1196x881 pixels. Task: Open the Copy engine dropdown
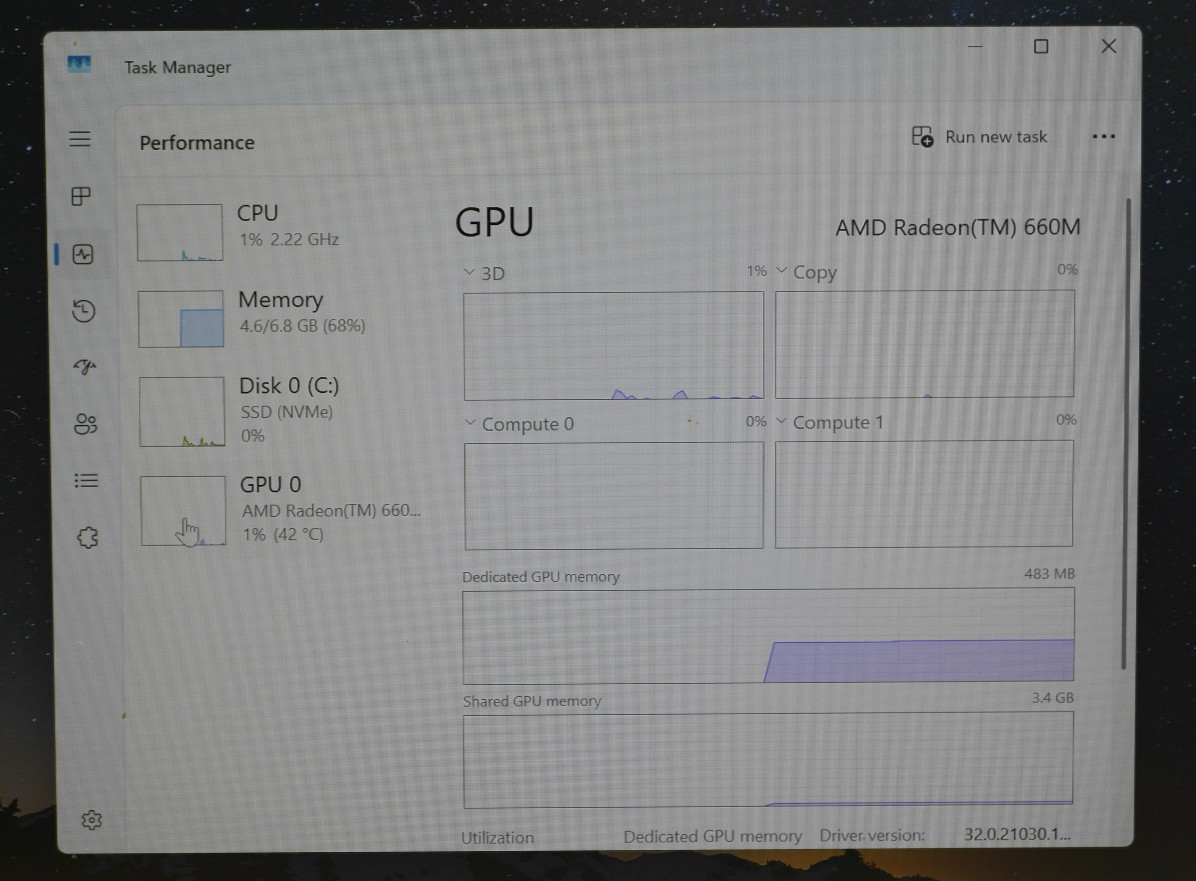pyautogui.click(x=781, y=271)
